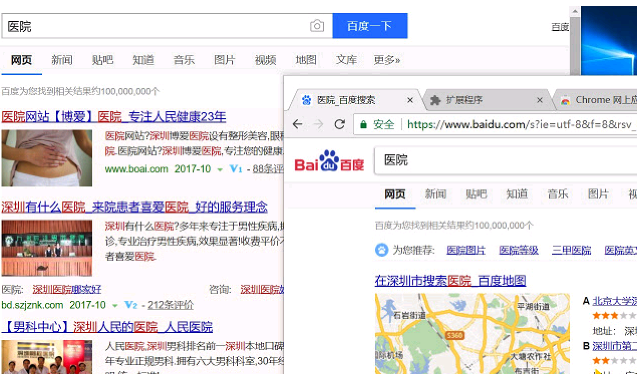Click the Windows desktop wallpaper thumbnail
638x374 pixels.
(x=609, y=41)
